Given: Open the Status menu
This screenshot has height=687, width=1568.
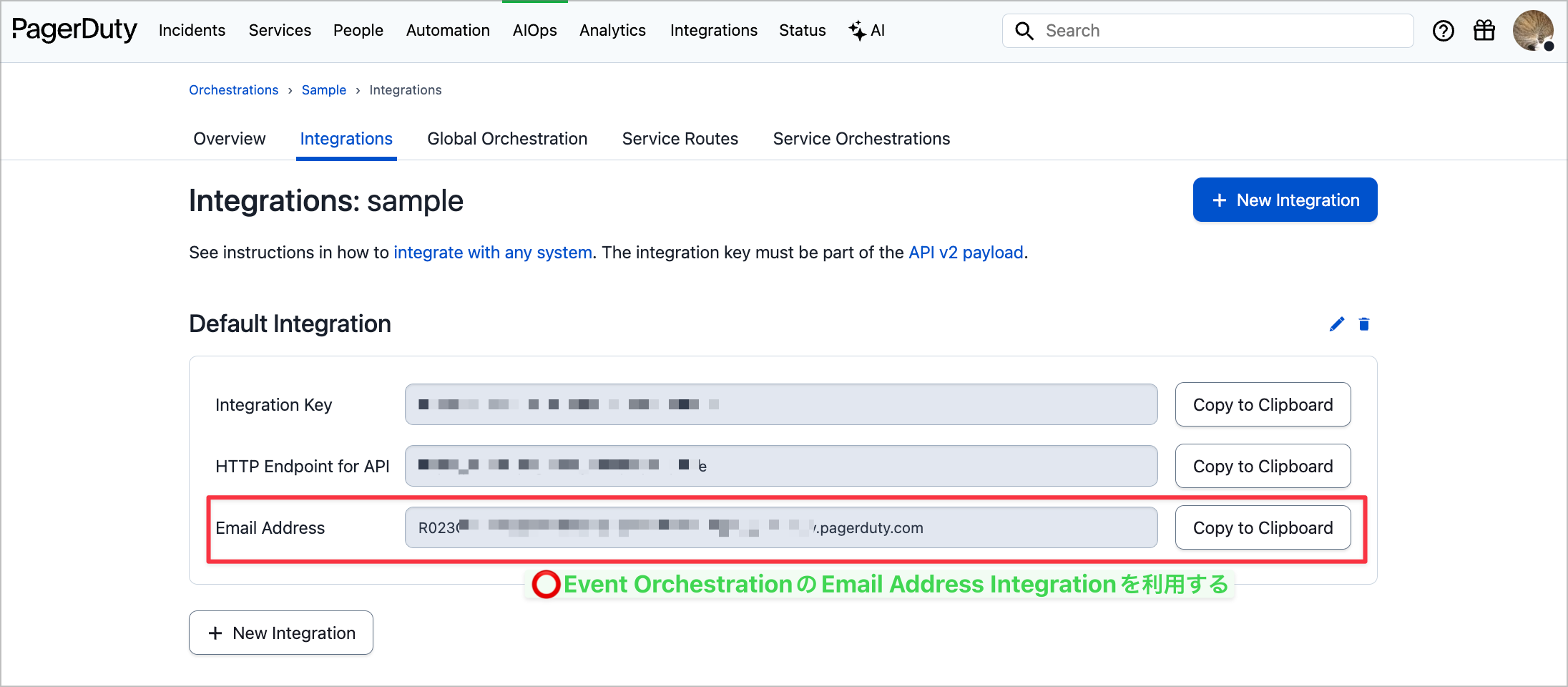Looking at the screenshot, I should coord(803,31).
